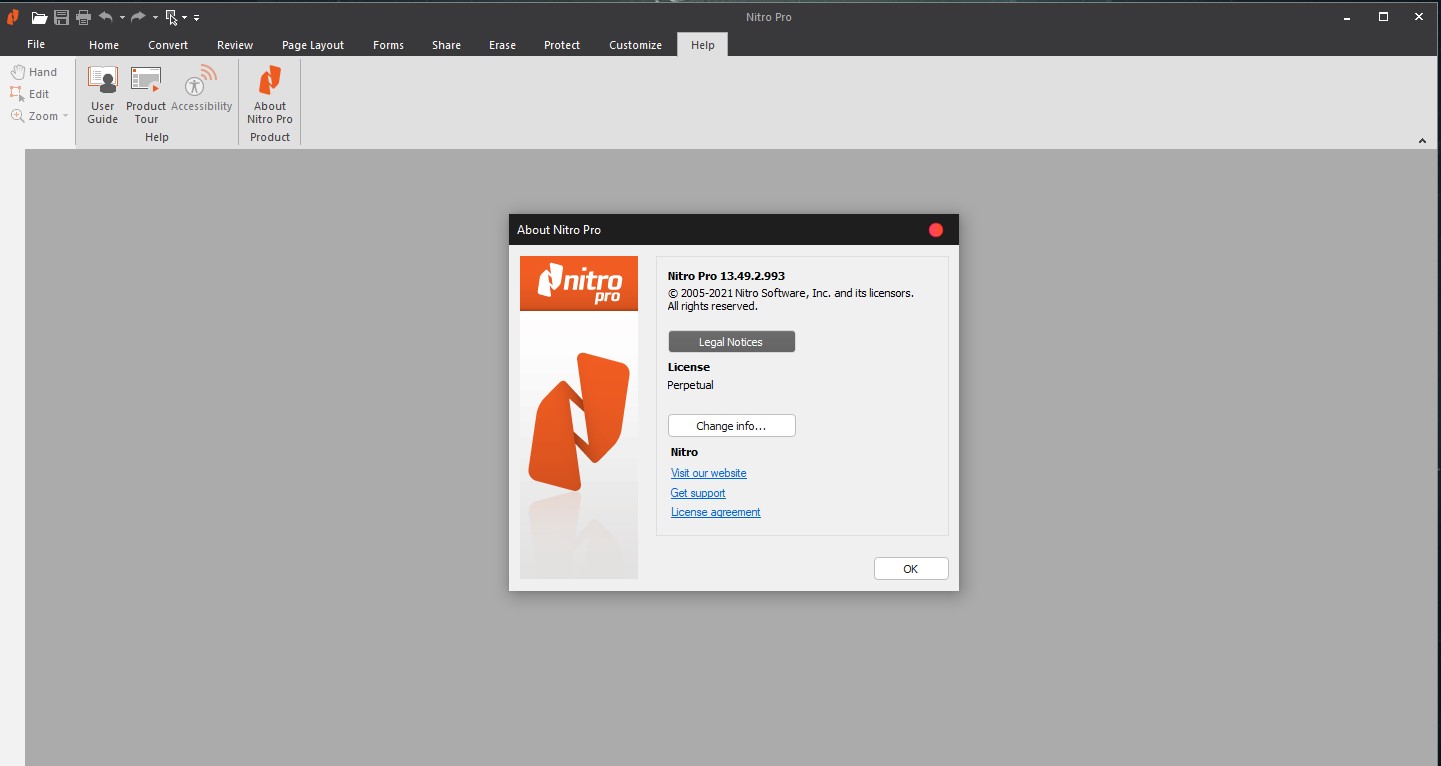Expand the undo history dropdown arrow
Image resolution: width=1441 pixels, height=766 pixels.
point(122,18)
